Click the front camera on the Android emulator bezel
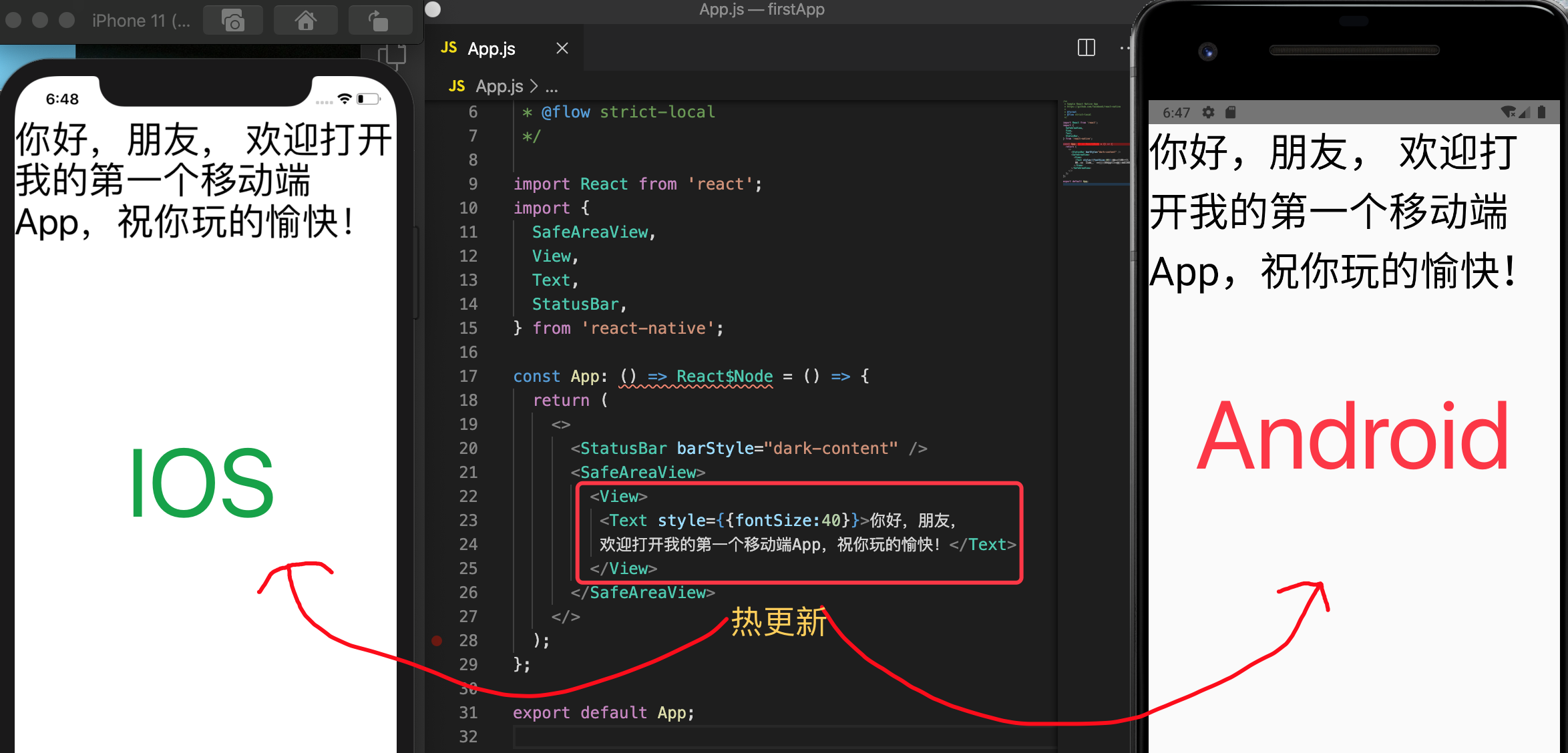 click(x=1208, y=51)
